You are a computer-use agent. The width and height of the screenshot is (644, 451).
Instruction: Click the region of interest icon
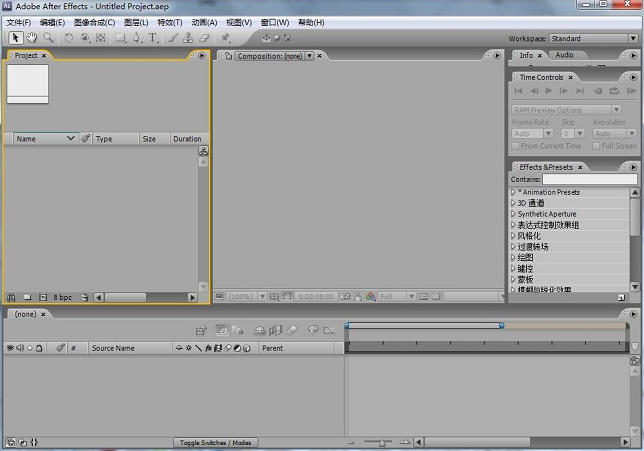(x=423, y=297)
